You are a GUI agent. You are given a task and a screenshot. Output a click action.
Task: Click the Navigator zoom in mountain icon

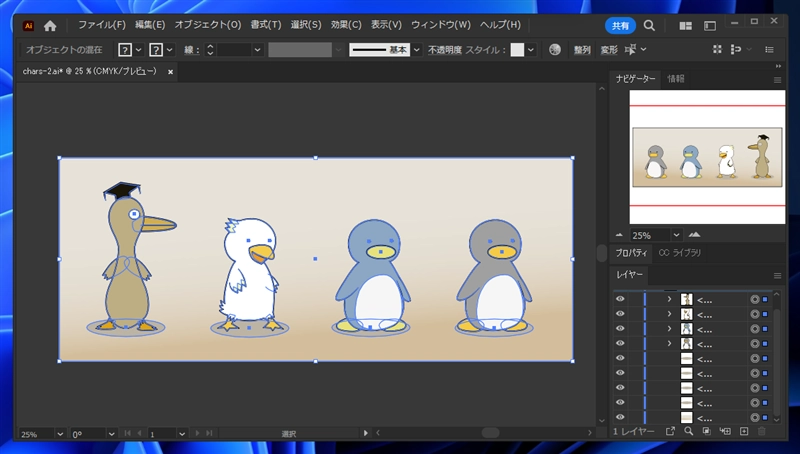694,235
